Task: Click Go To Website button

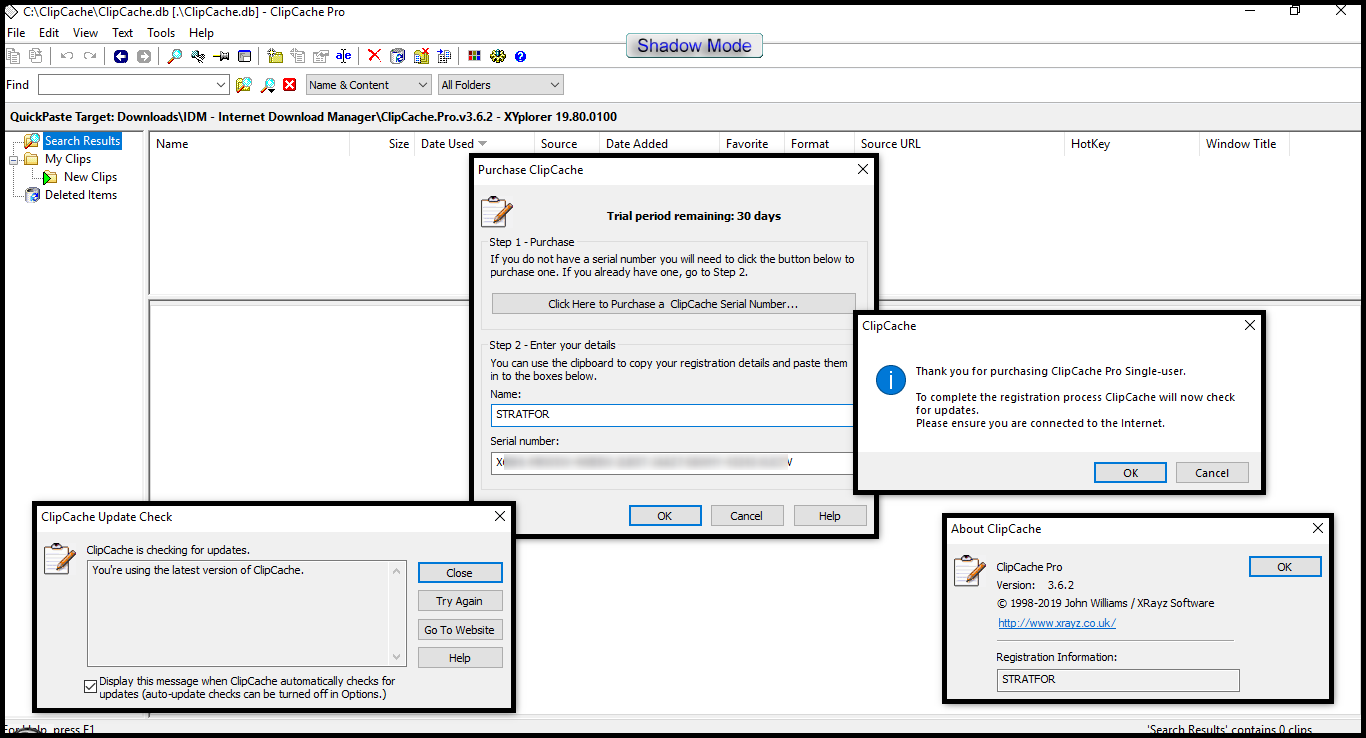Action: [460, 630]
